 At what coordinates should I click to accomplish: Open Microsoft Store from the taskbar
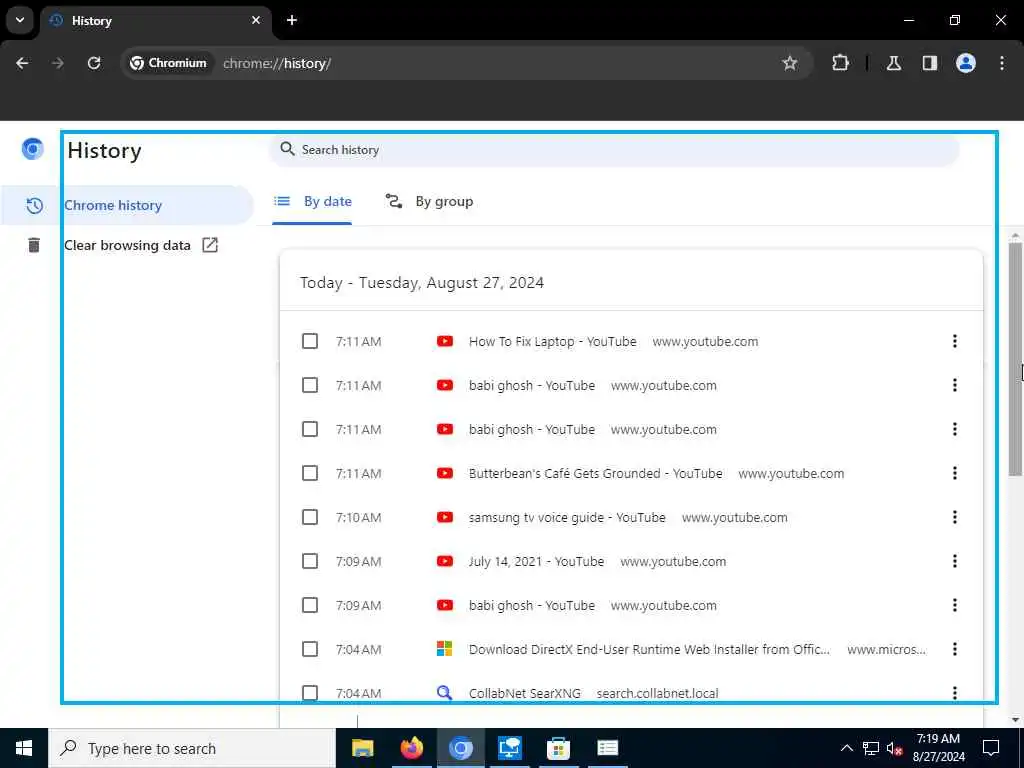tap(558, 748)
